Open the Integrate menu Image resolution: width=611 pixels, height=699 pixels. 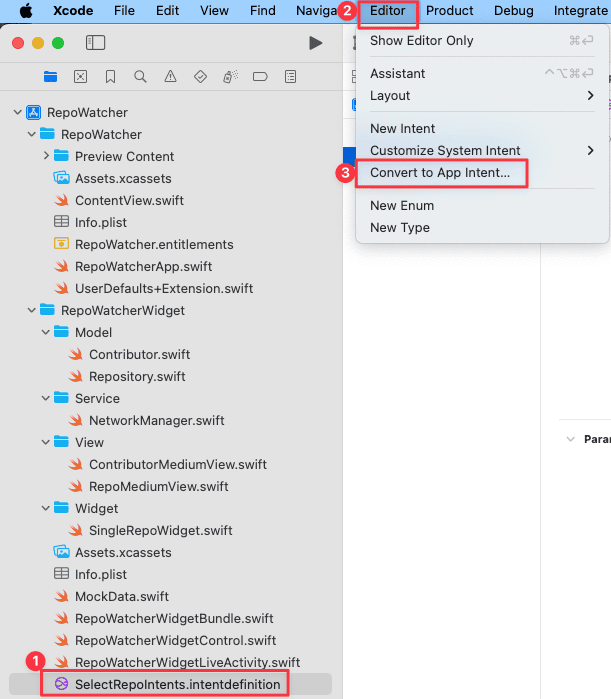click(x=581, y=11)
